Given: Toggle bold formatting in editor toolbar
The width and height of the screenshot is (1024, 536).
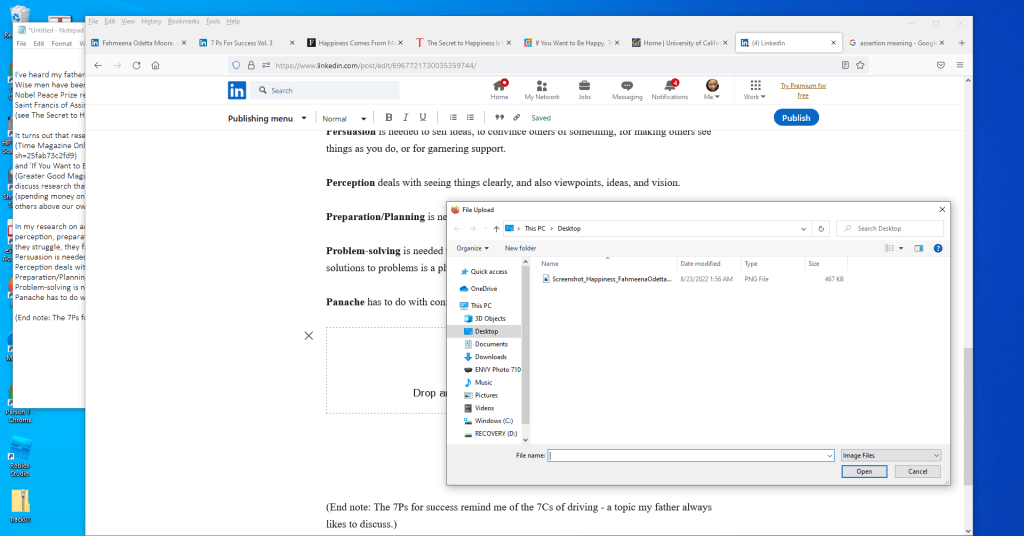Looking at the screenshot, I should [389, 118].
